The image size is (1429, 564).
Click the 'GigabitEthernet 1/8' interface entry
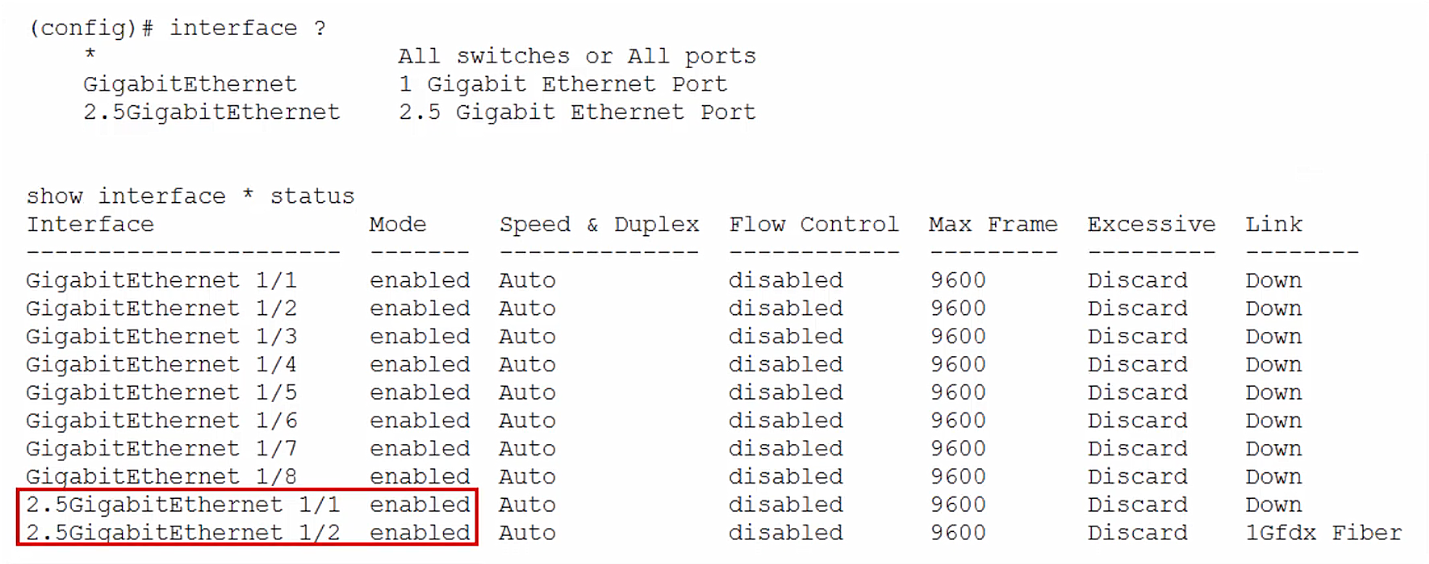(162, 477)
